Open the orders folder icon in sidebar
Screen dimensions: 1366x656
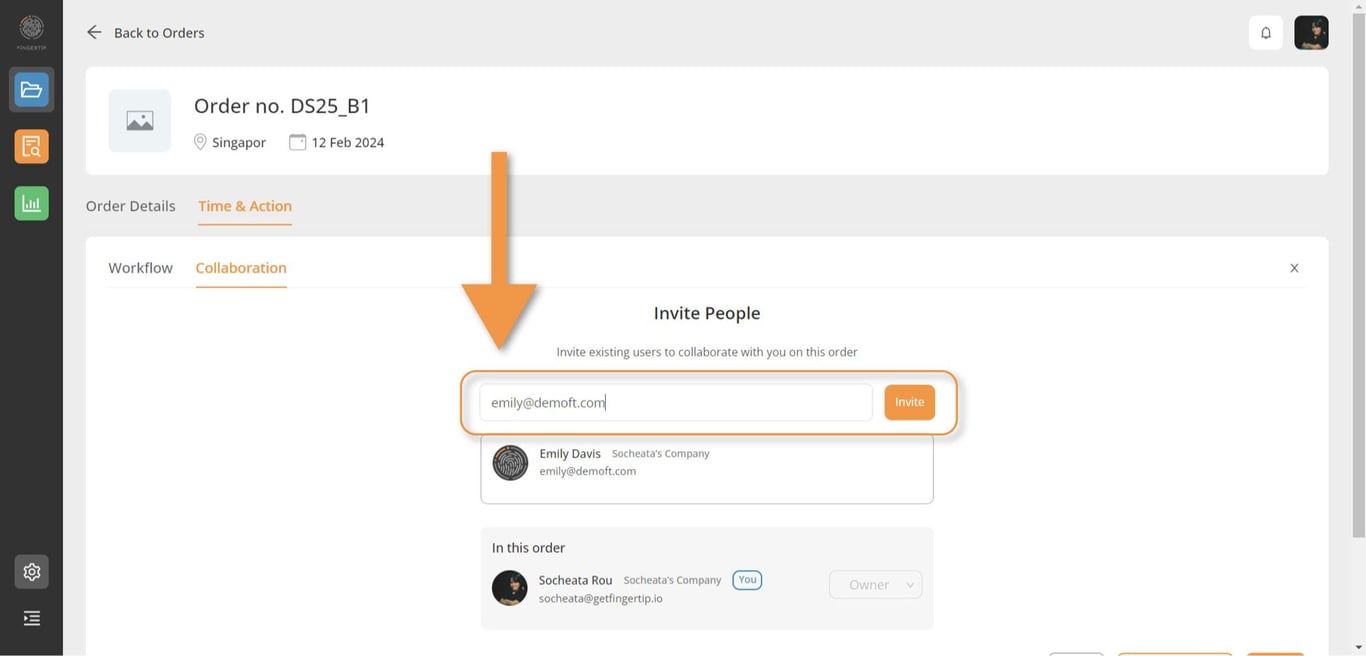coord(31,90)
